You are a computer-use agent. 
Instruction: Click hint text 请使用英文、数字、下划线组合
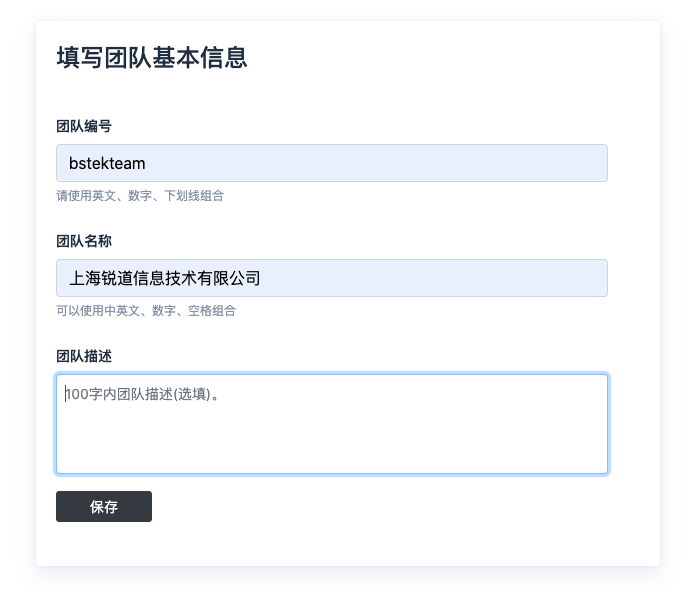(140, 196)
